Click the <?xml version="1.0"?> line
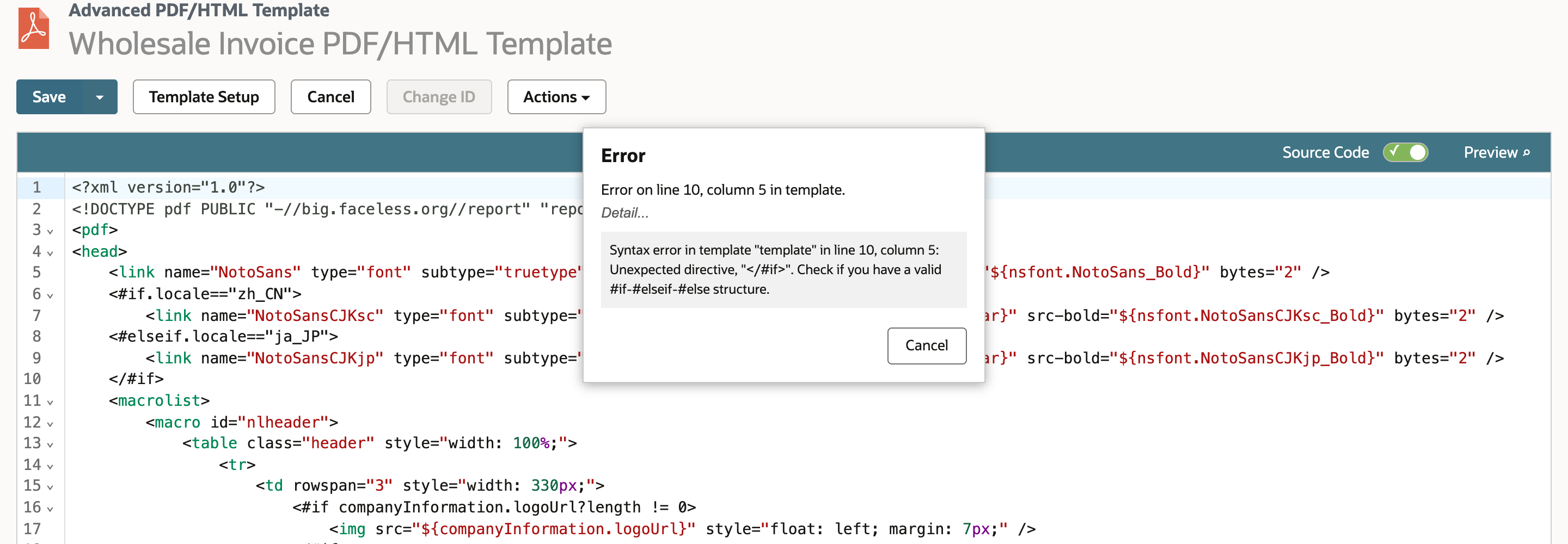The height and width of the screenshot is (544, 1568). 168,188
